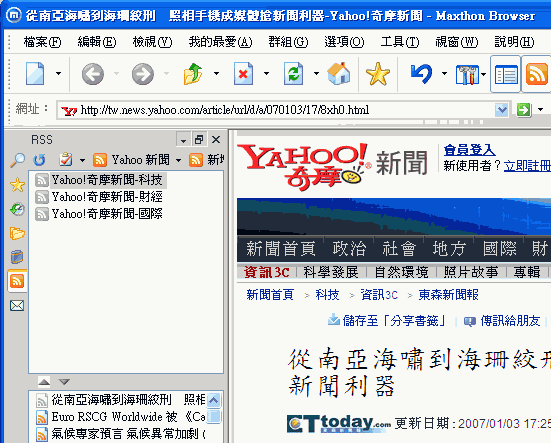Viewport: 551px width, 443px height.
Task: Go to the Home page icon
Action: click(x=339, y=73)
